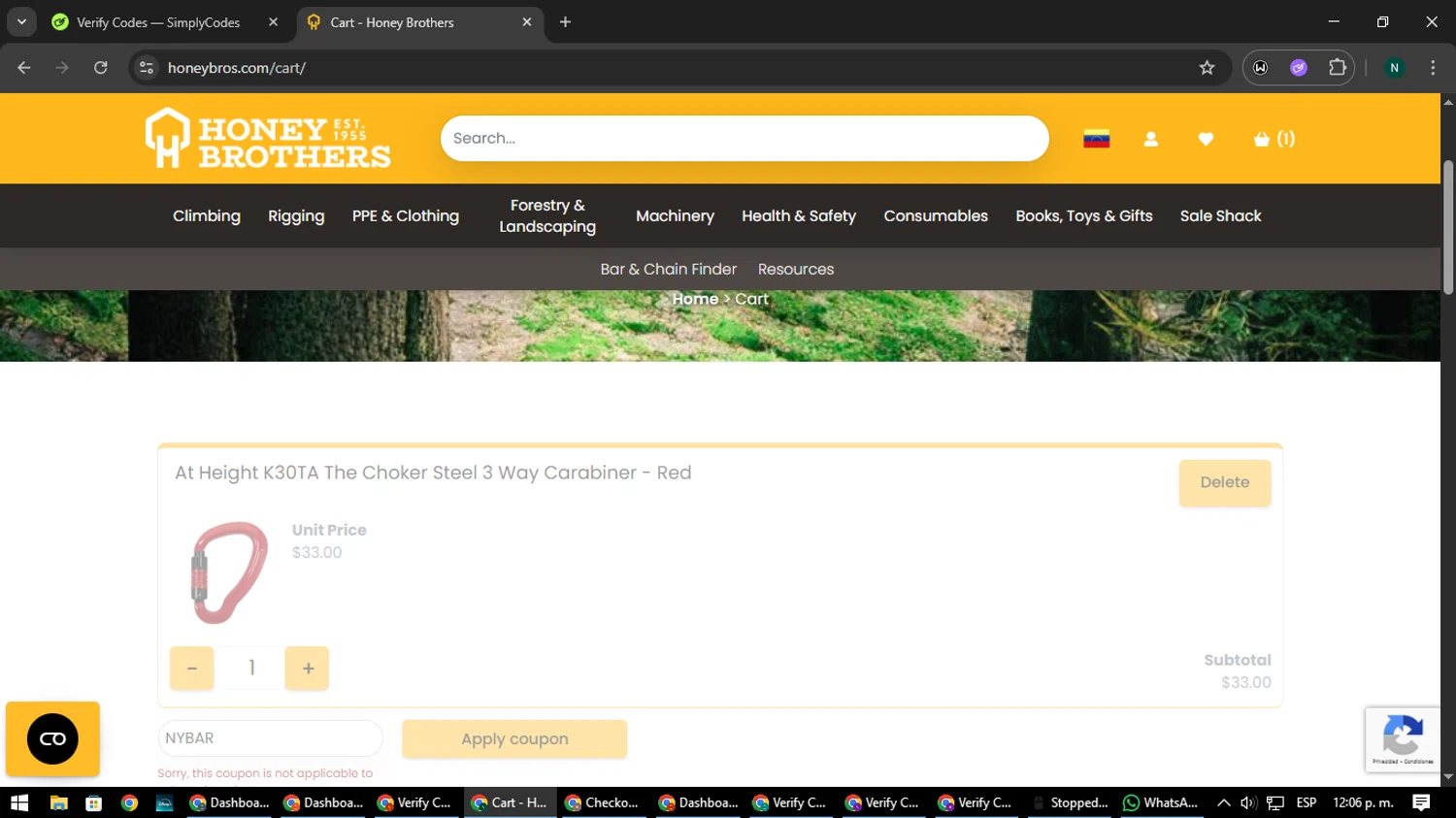Open the accessibility widget button

[52, 739]
